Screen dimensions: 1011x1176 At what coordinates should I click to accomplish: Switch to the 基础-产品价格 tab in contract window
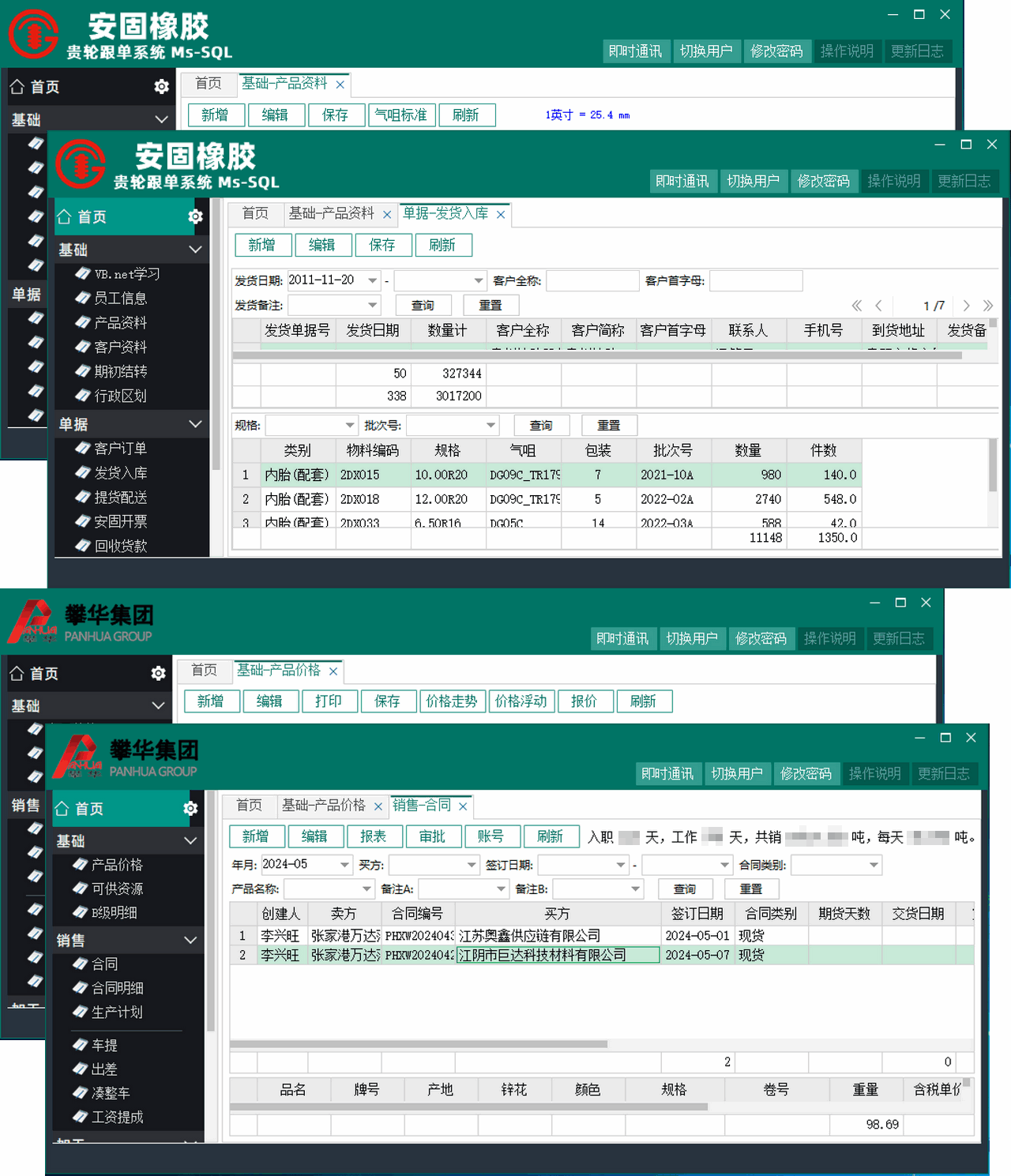324,805
